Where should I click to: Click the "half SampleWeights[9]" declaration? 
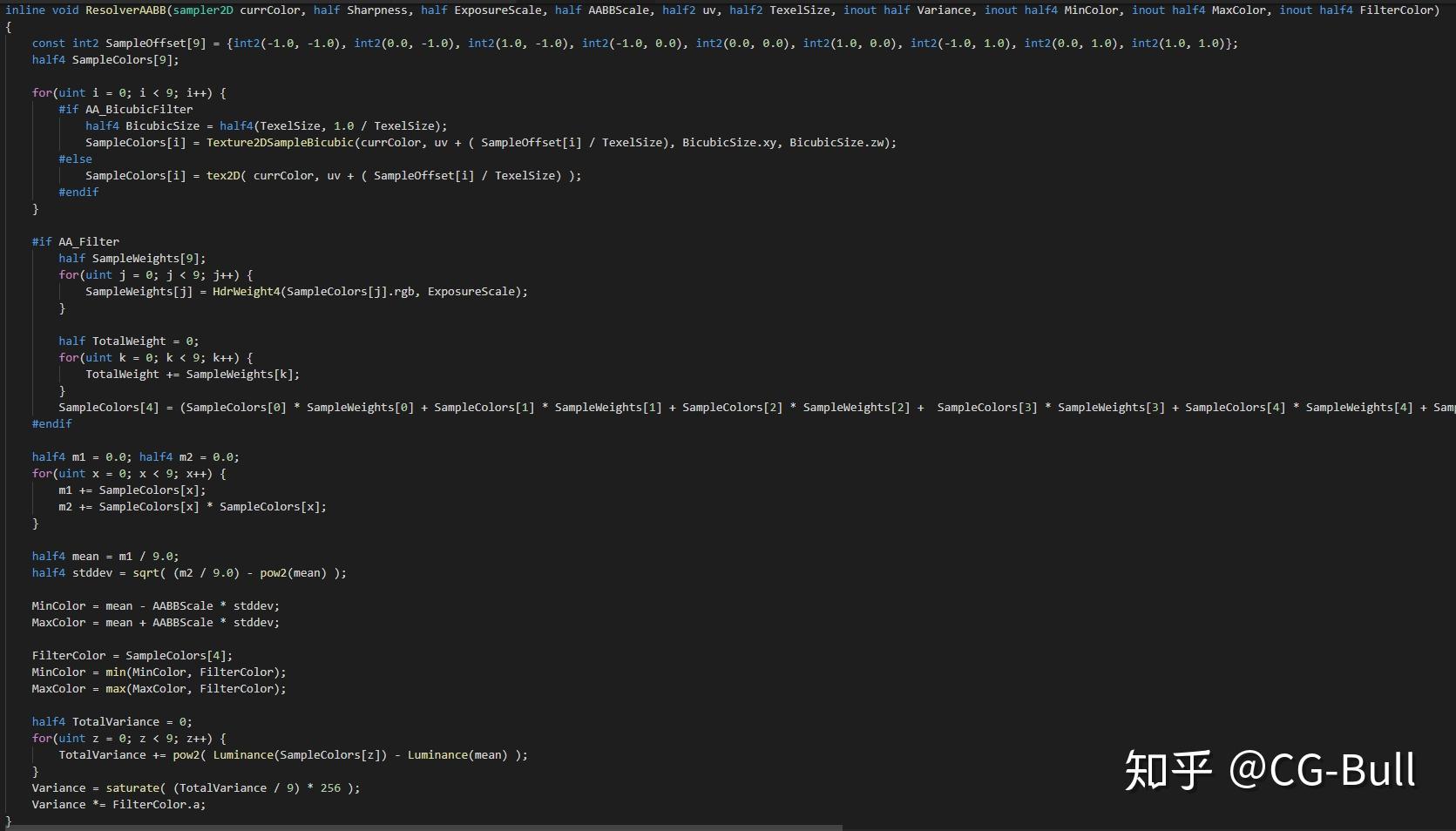pyautogui.click(x=132, y=259)
